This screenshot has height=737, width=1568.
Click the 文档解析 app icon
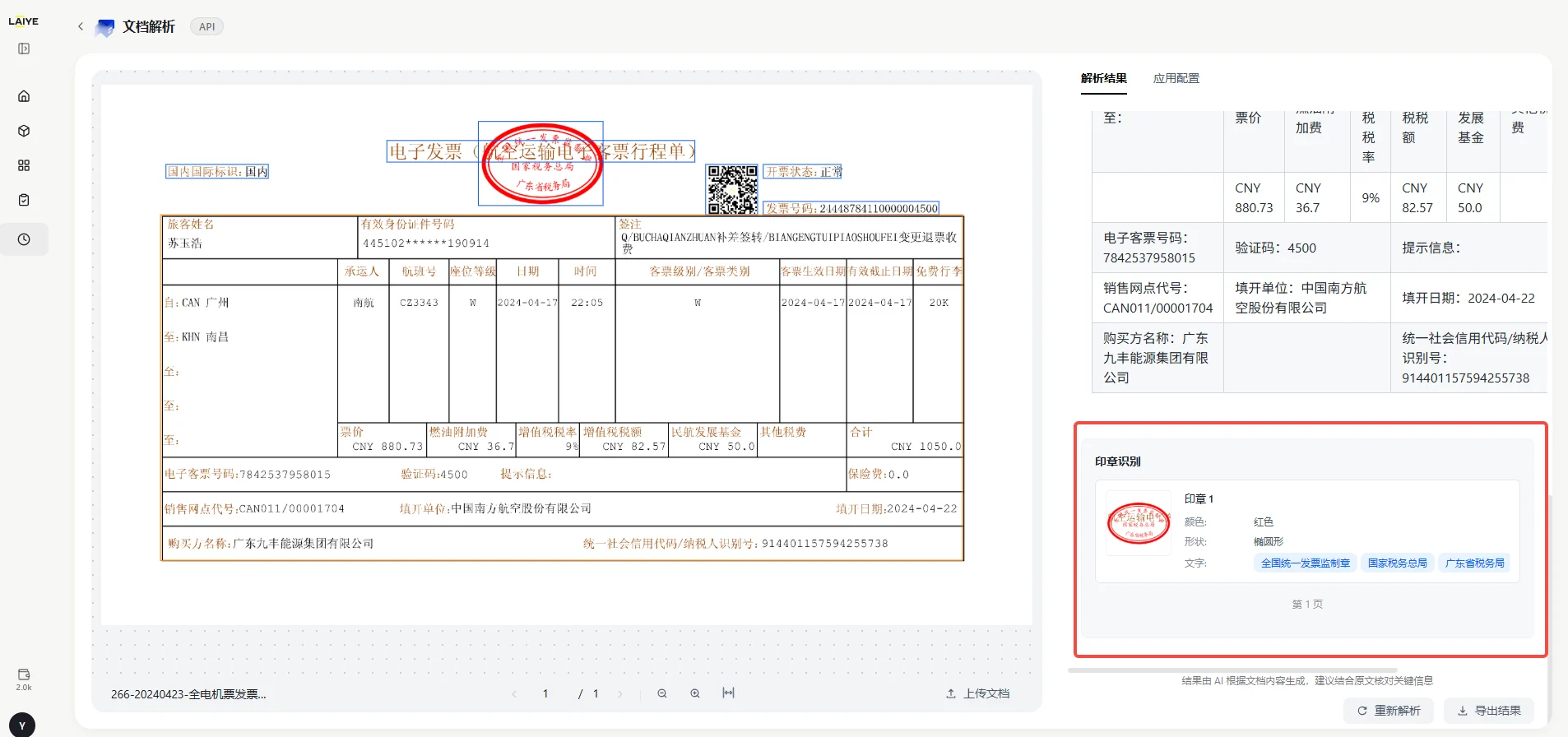click(x=105, y=27)
